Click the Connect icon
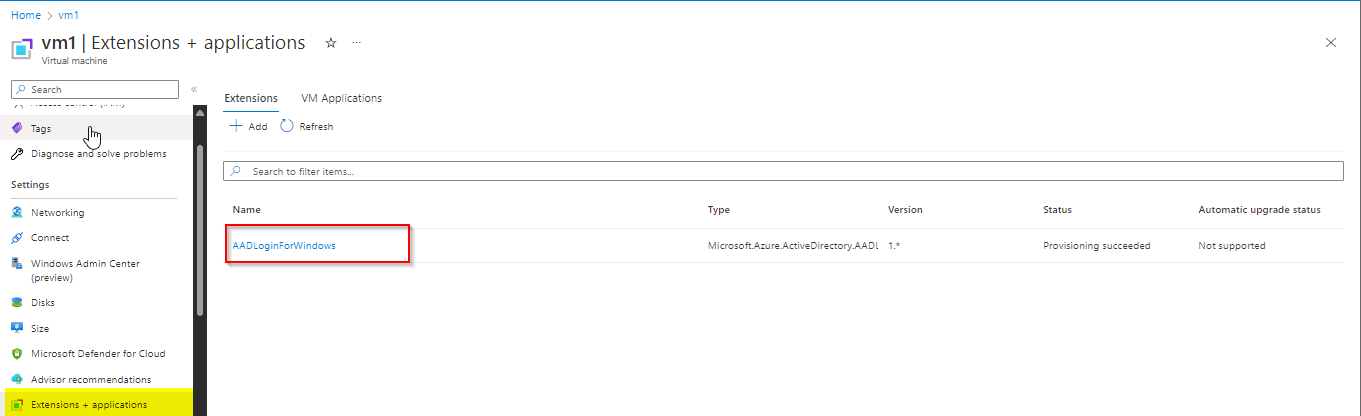The image size is (1361, 416). [17, 238]
